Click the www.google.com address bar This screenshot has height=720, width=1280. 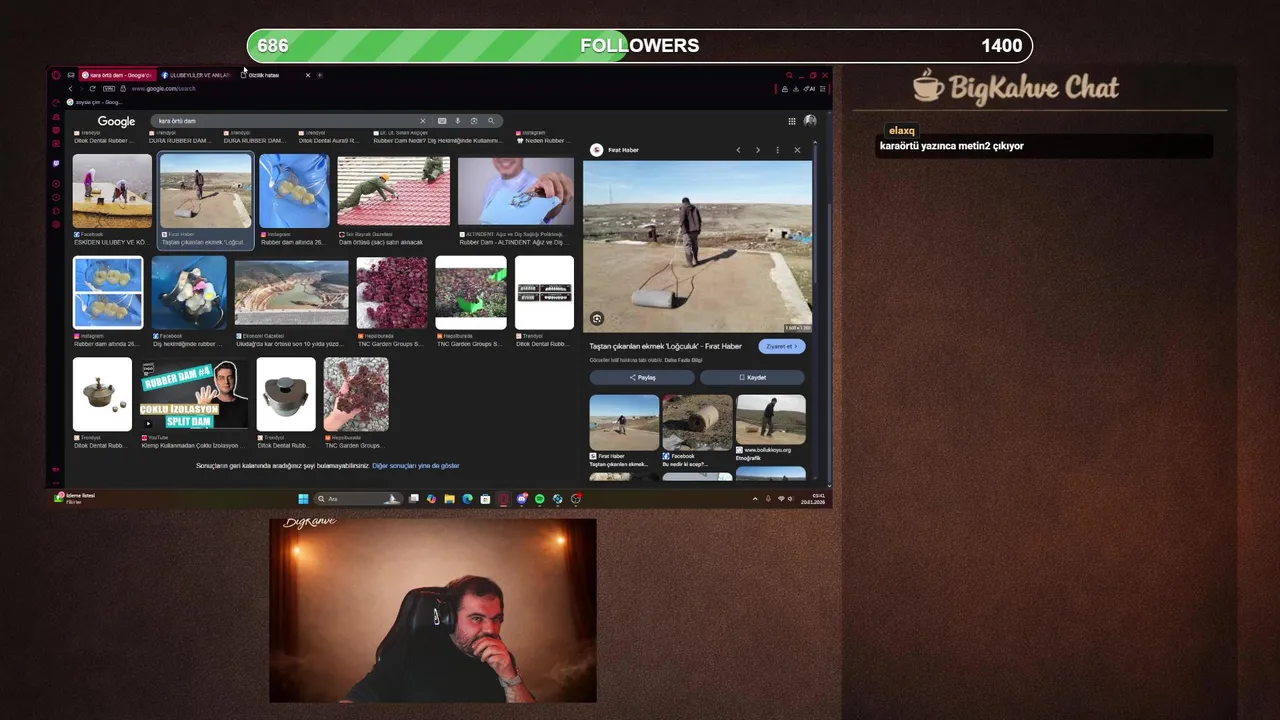tap(164, 88)
